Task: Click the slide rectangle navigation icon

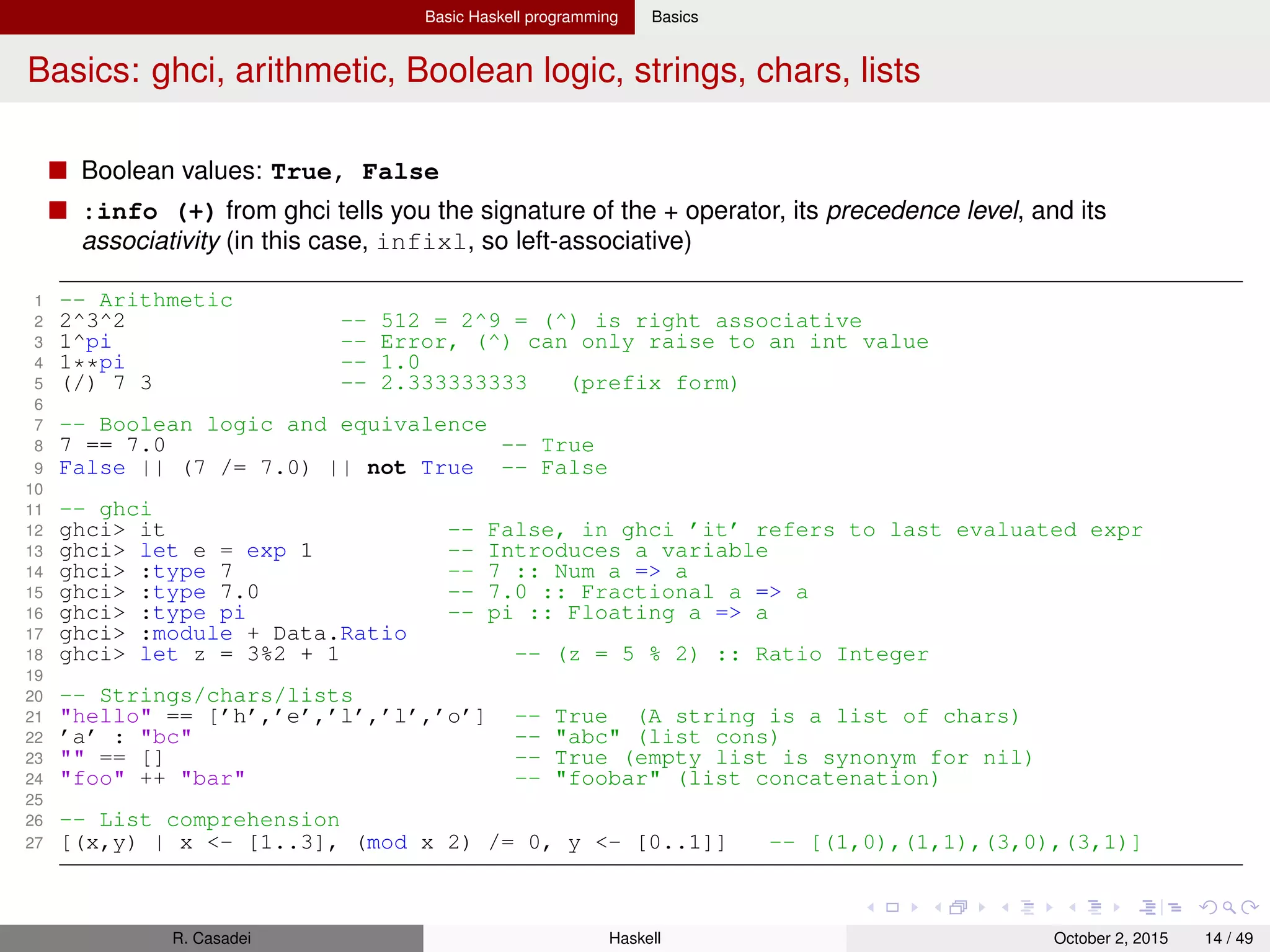Action: [x=892, y=907]
